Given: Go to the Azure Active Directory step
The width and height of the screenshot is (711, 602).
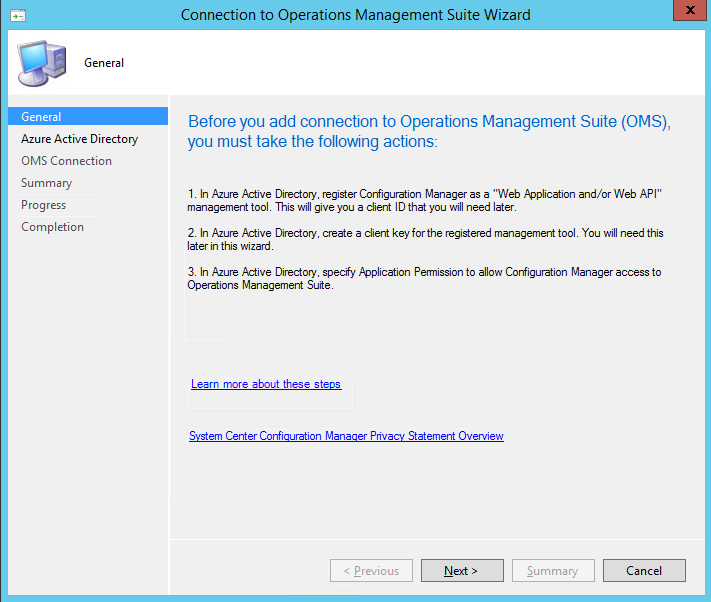Looking at the screenshot, I should point(79,139).
